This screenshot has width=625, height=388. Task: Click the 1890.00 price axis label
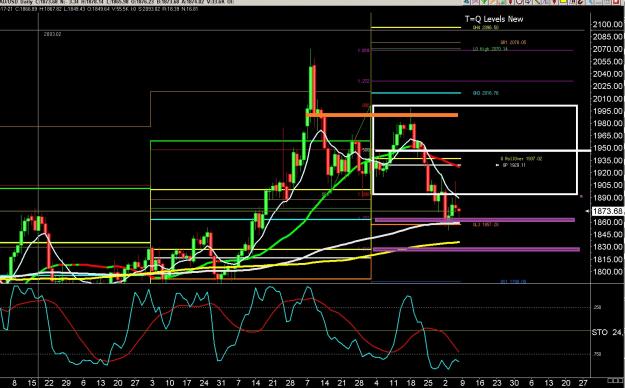[608, 197]
